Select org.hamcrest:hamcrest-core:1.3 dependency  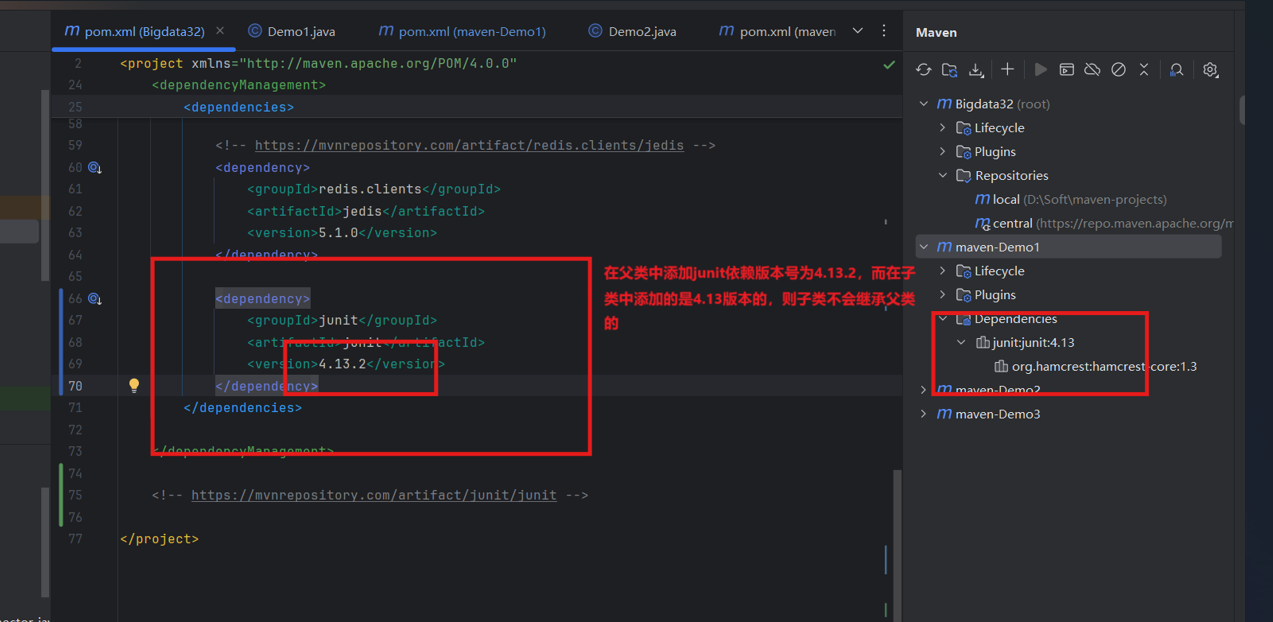tap(1095, 367)
